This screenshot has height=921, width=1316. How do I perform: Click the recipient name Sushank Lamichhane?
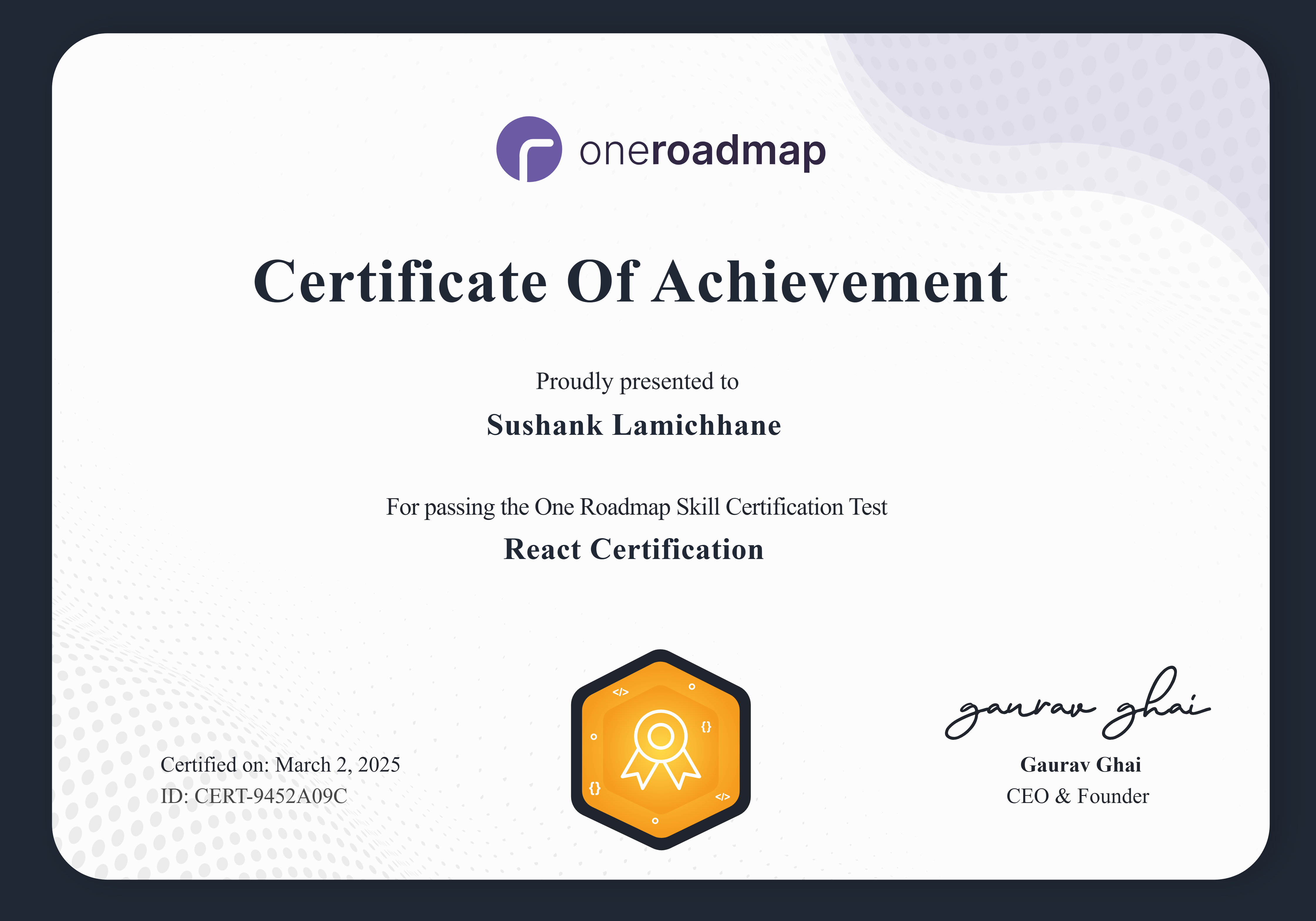coord(634,425)
